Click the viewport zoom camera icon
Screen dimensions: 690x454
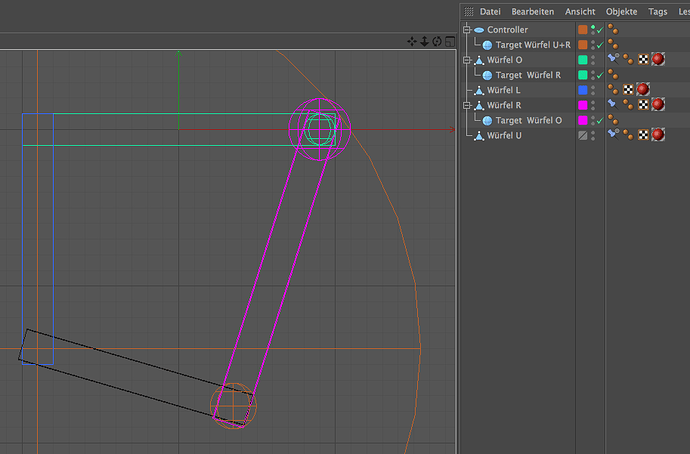click(x=424, y=41)
